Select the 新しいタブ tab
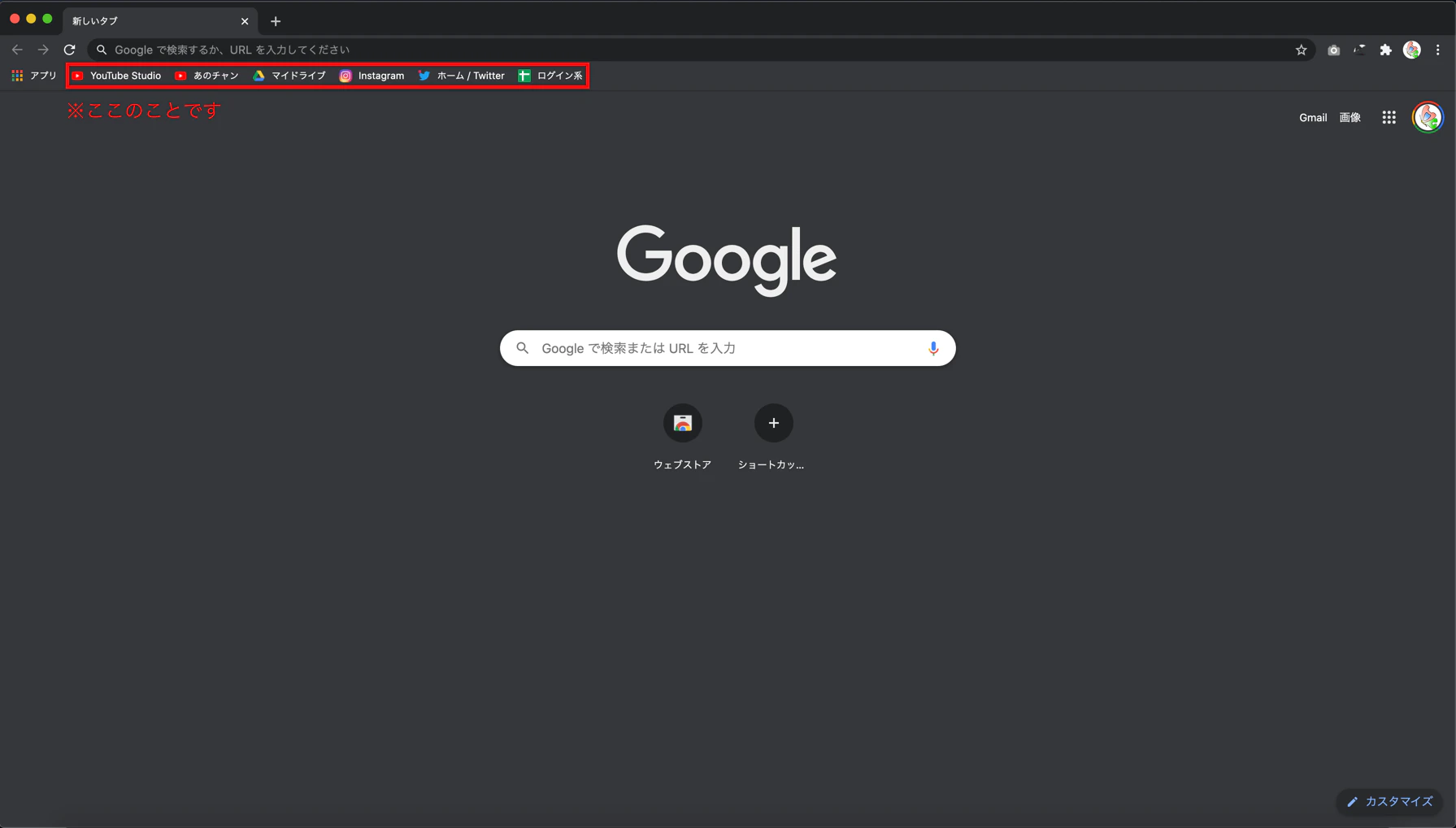The width and height of the screenshot is (1456, 828). click(160, 21)
